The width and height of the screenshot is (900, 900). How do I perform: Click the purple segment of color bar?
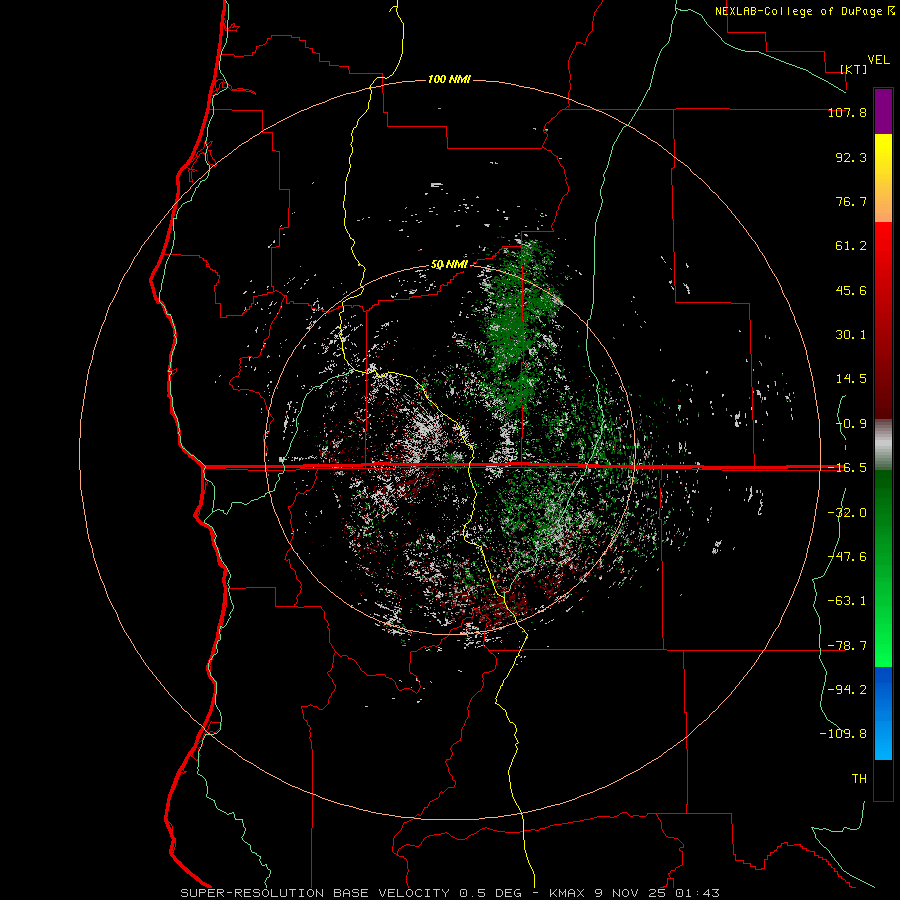tap(883, 111)
